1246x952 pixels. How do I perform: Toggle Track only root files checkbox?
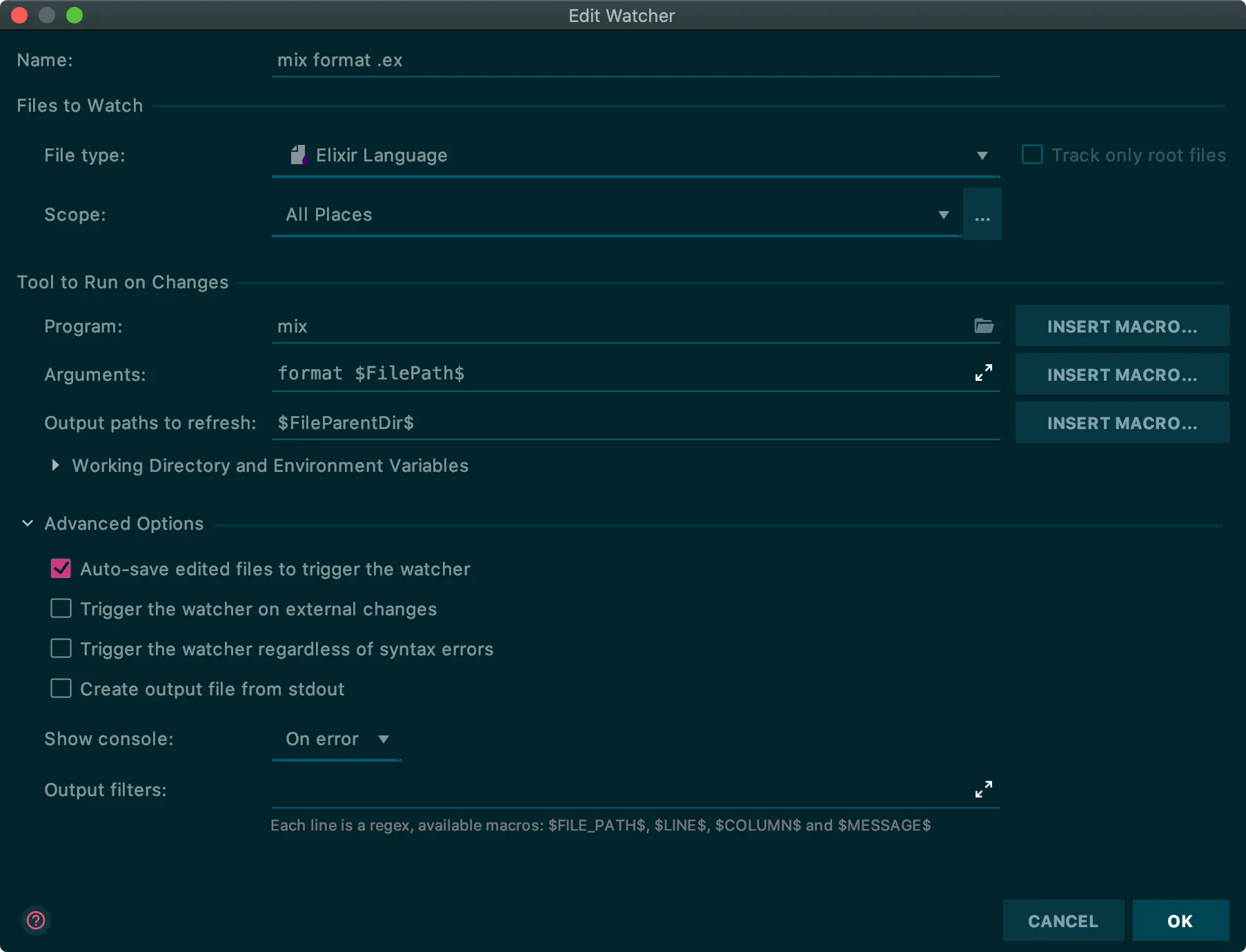(1032, 155)
